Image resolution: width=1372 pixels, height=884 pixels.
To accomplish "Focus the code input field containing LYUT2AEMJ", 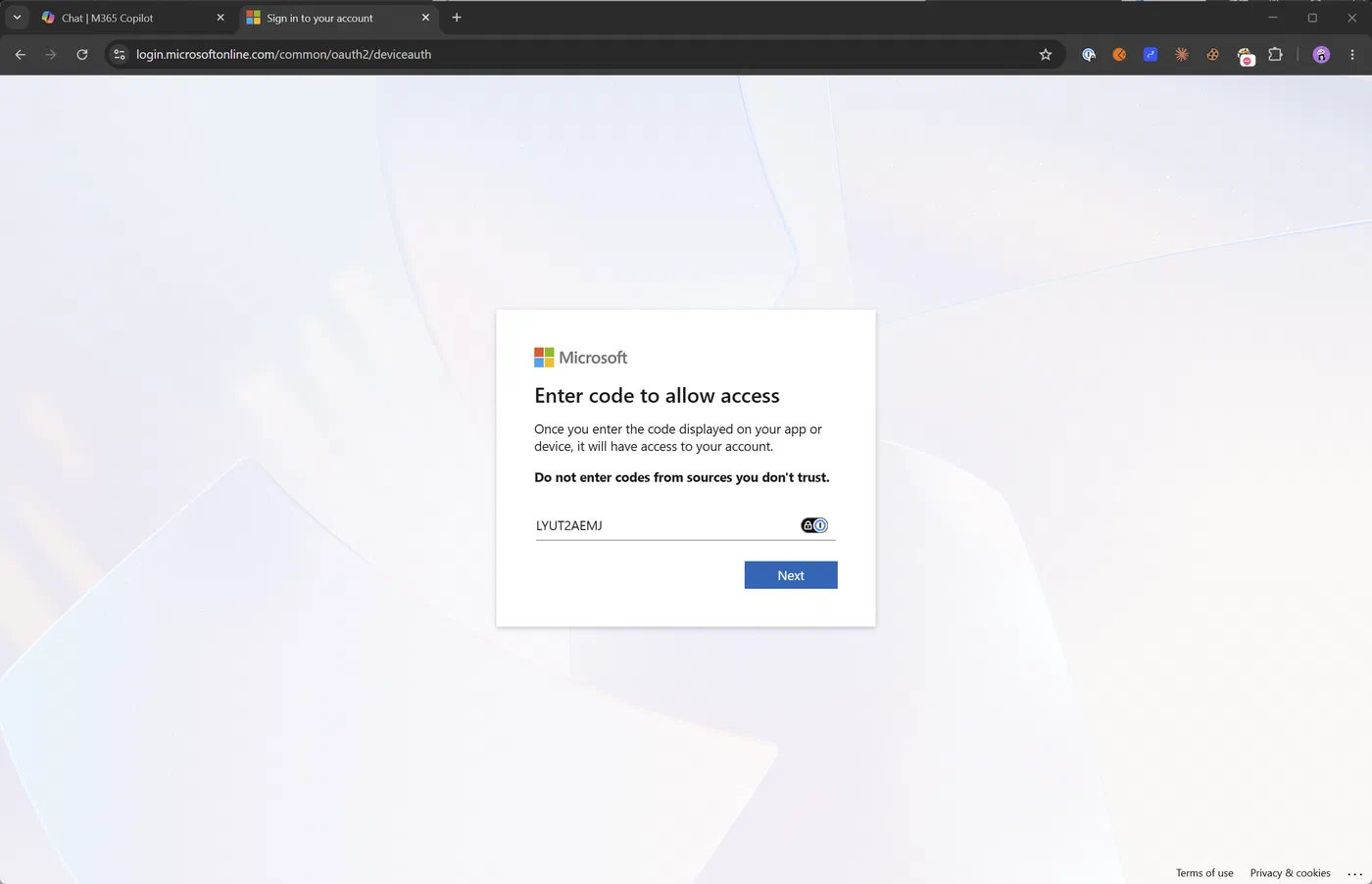I will point(686,525).
